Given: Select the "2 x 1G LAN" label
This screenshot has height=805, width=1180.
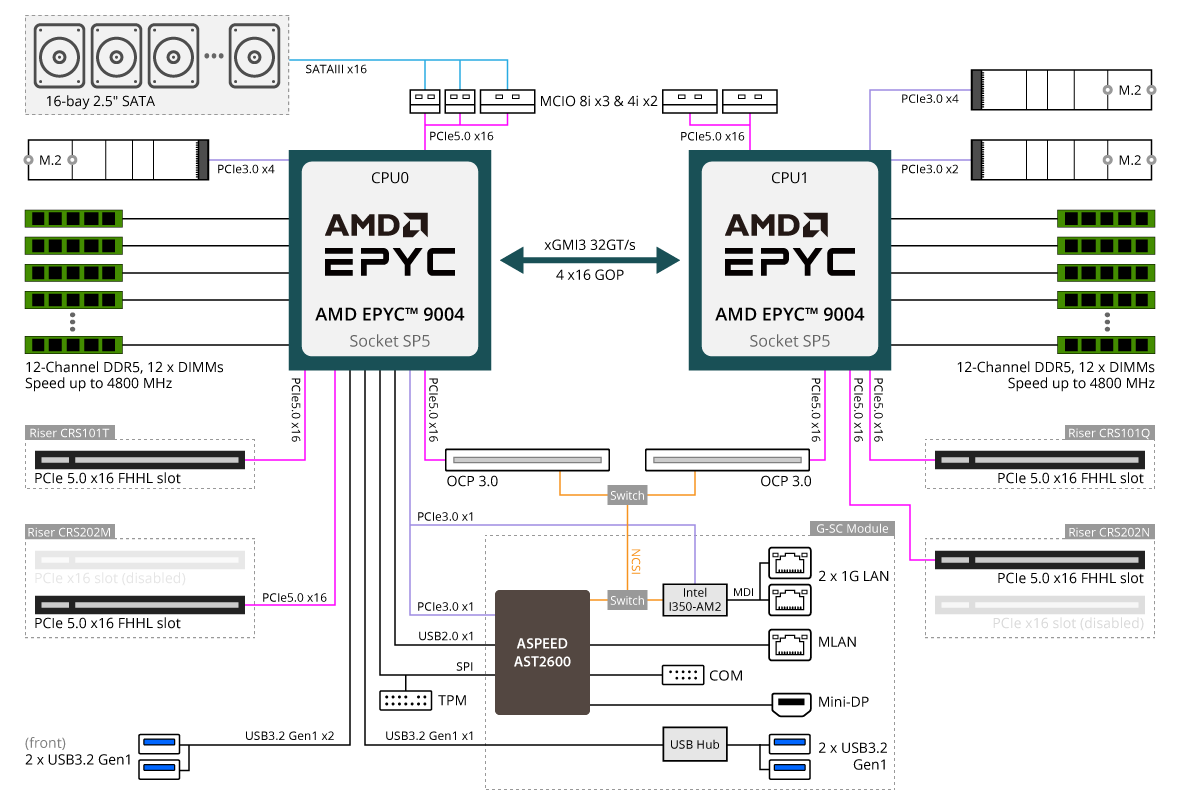Looking at the screenshot, I should click(x=853, y=576).
